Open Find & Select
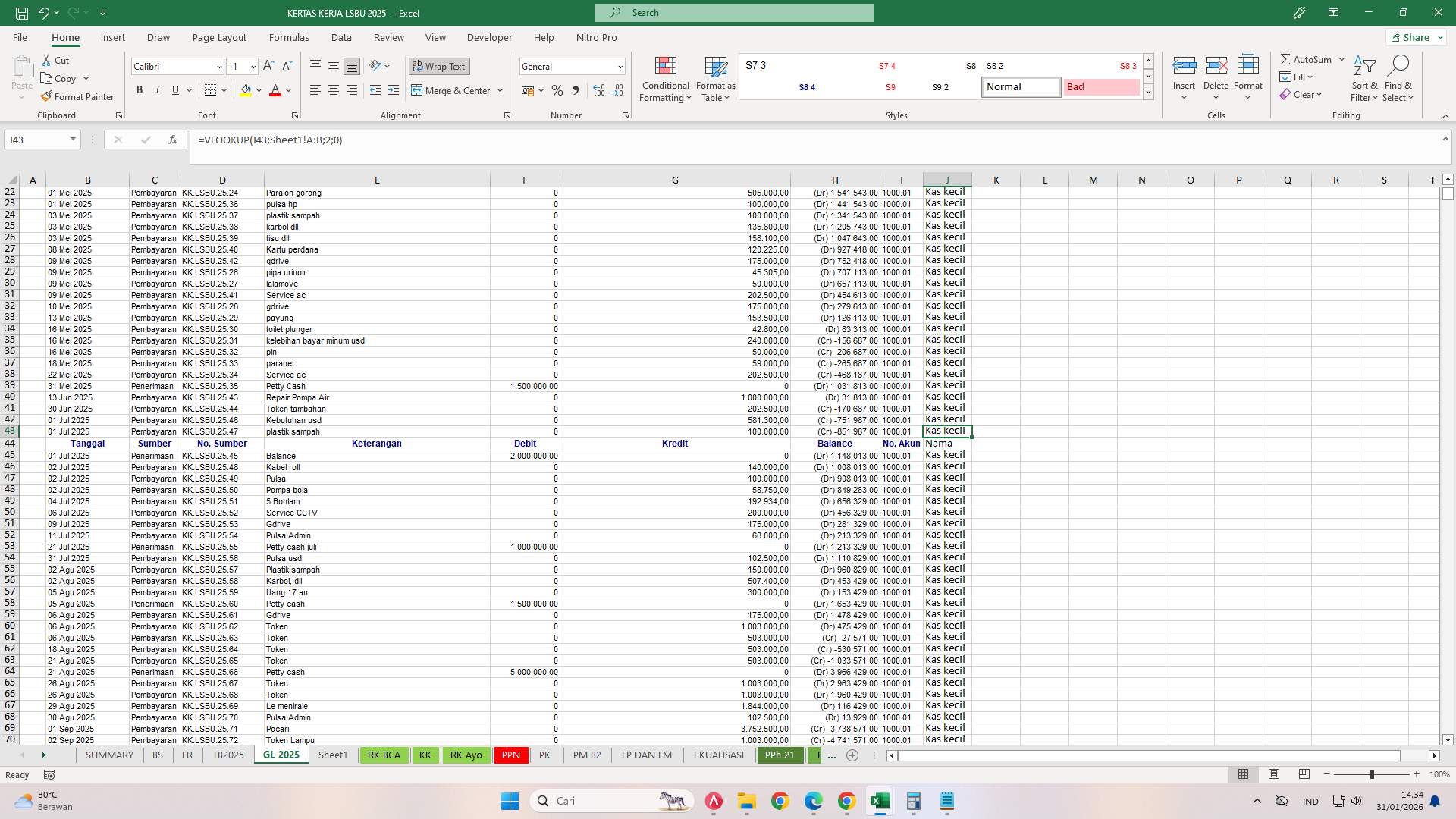This screenshot has height=819, width=1456. (x=1398, y=79)
